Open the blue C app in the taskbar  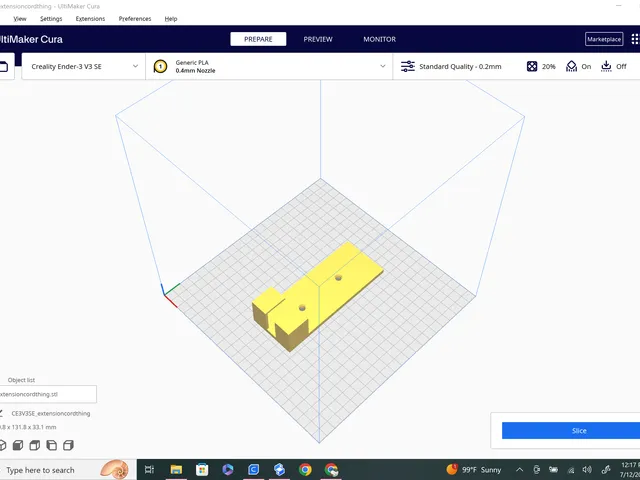pyautogui.click(x=253, y=470)
